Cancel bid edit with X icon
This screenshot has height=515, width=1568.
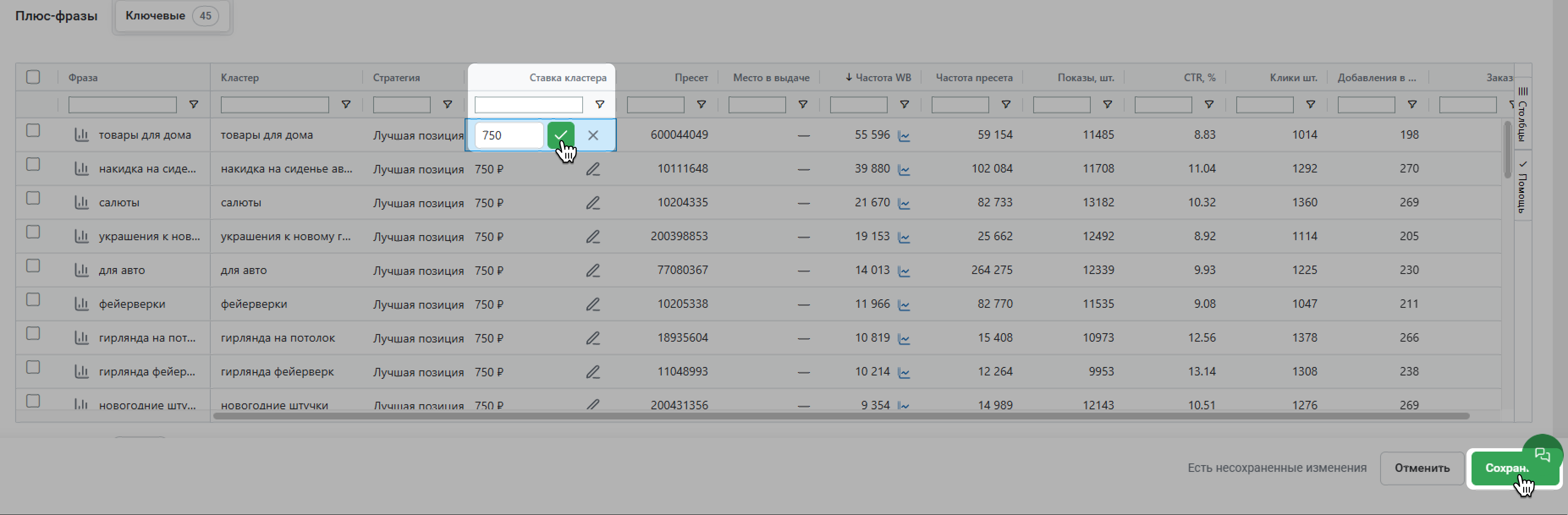click(x=593, y=135)
